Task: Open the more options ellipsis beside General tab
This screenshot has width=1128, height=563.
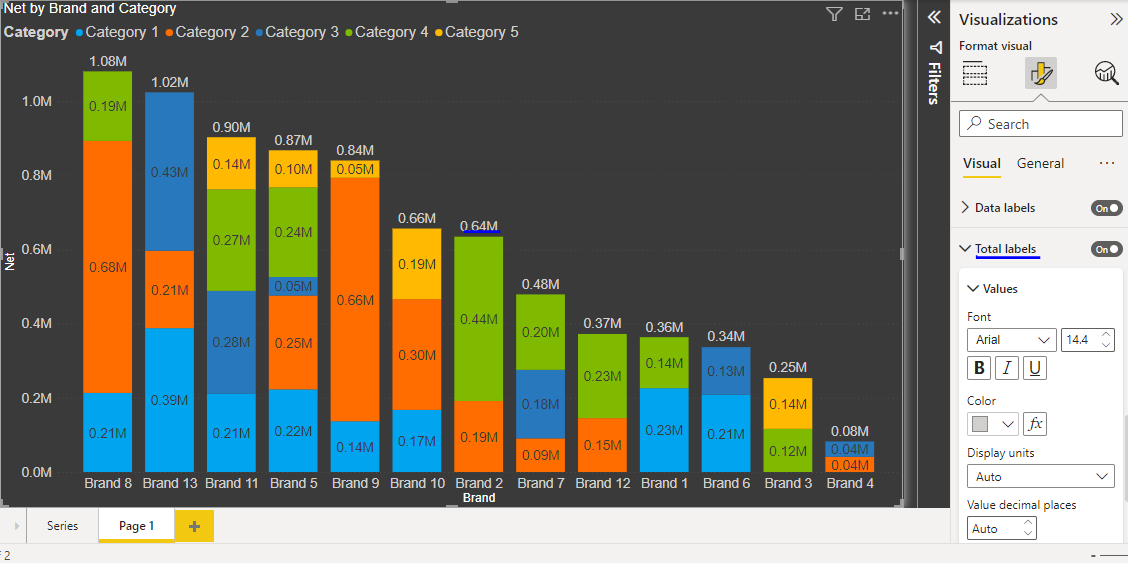Action: pyautogui.click(x=1107, y=163)
